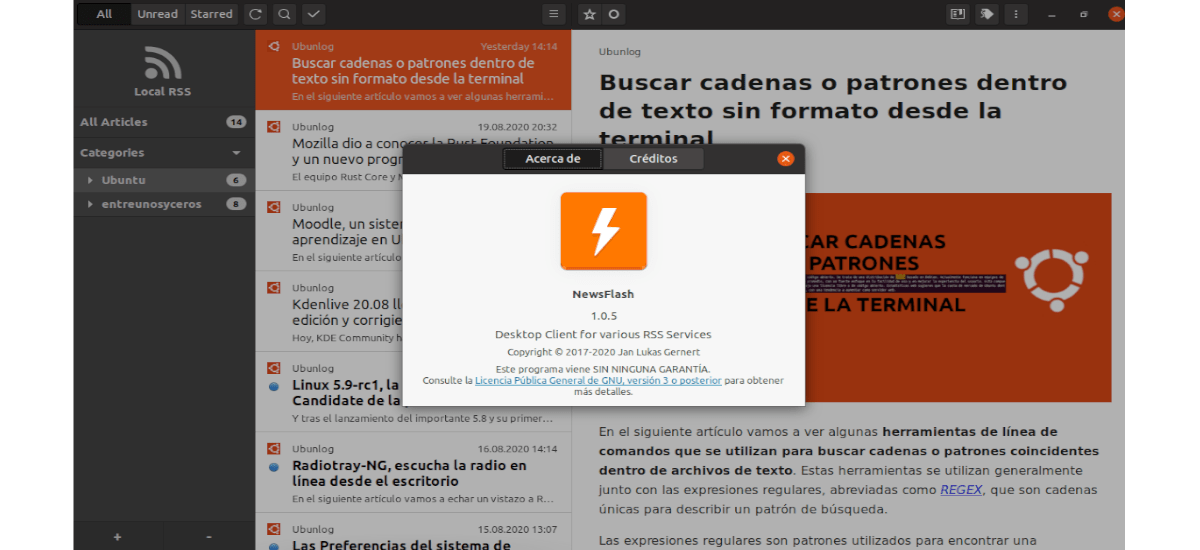Open the search magnifier icon
The height and width of the screenshot is (550, 1200).
point(285,14)
